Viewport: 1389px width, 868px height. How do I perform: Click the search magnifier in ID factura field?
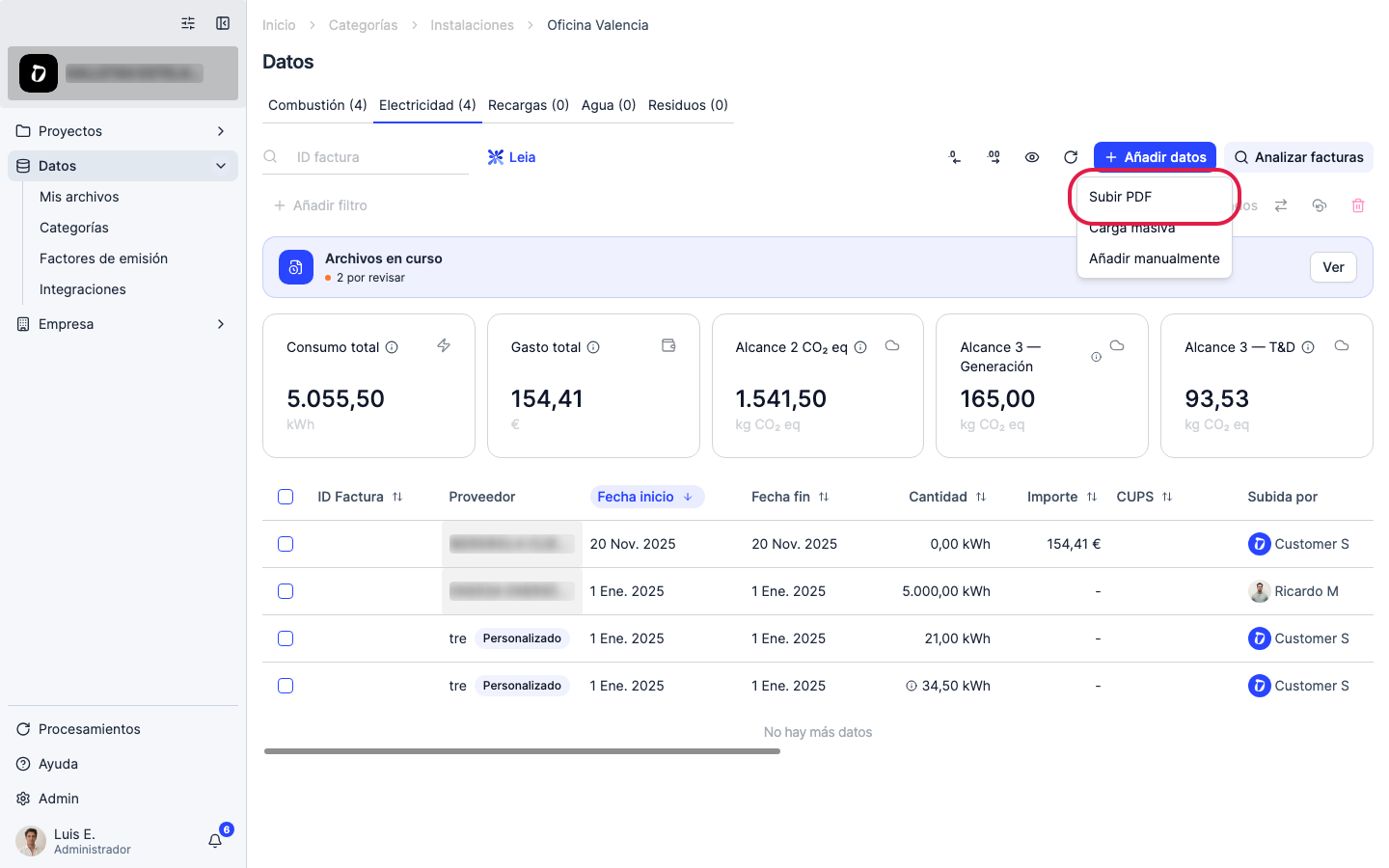point(271,156)
